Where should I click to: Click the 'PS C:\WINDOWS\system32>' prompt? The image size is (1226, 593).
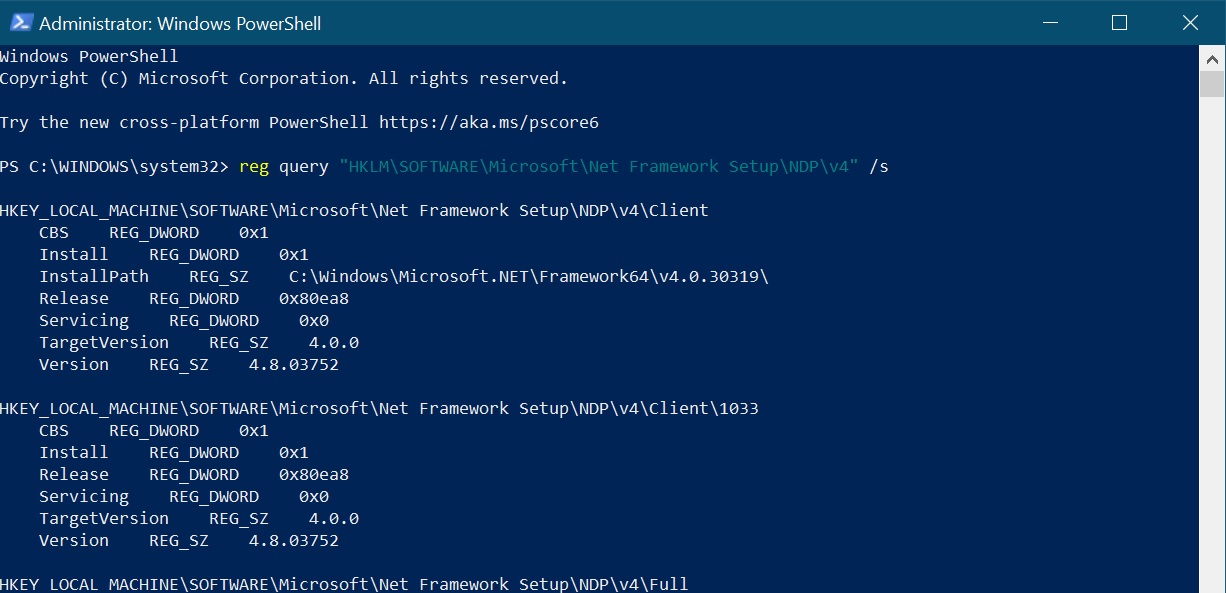pyautogui.click(x=114, y=166)
